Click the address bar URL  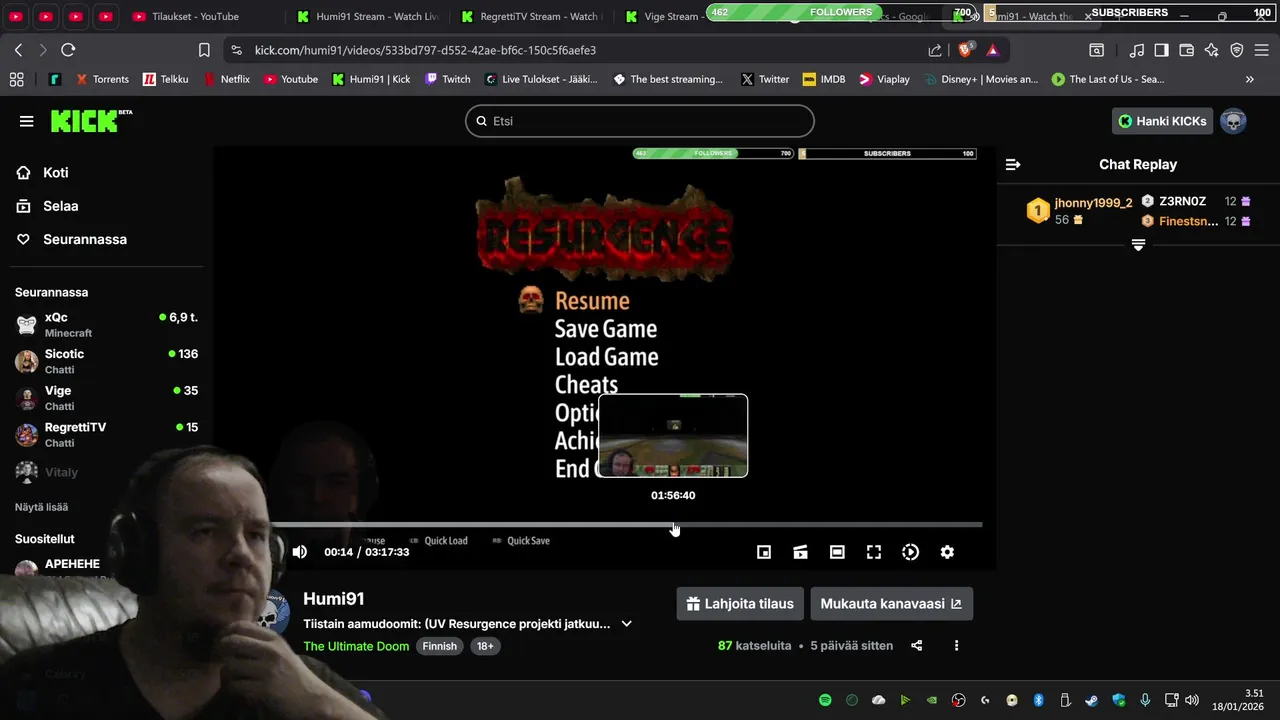click(425, 50)
